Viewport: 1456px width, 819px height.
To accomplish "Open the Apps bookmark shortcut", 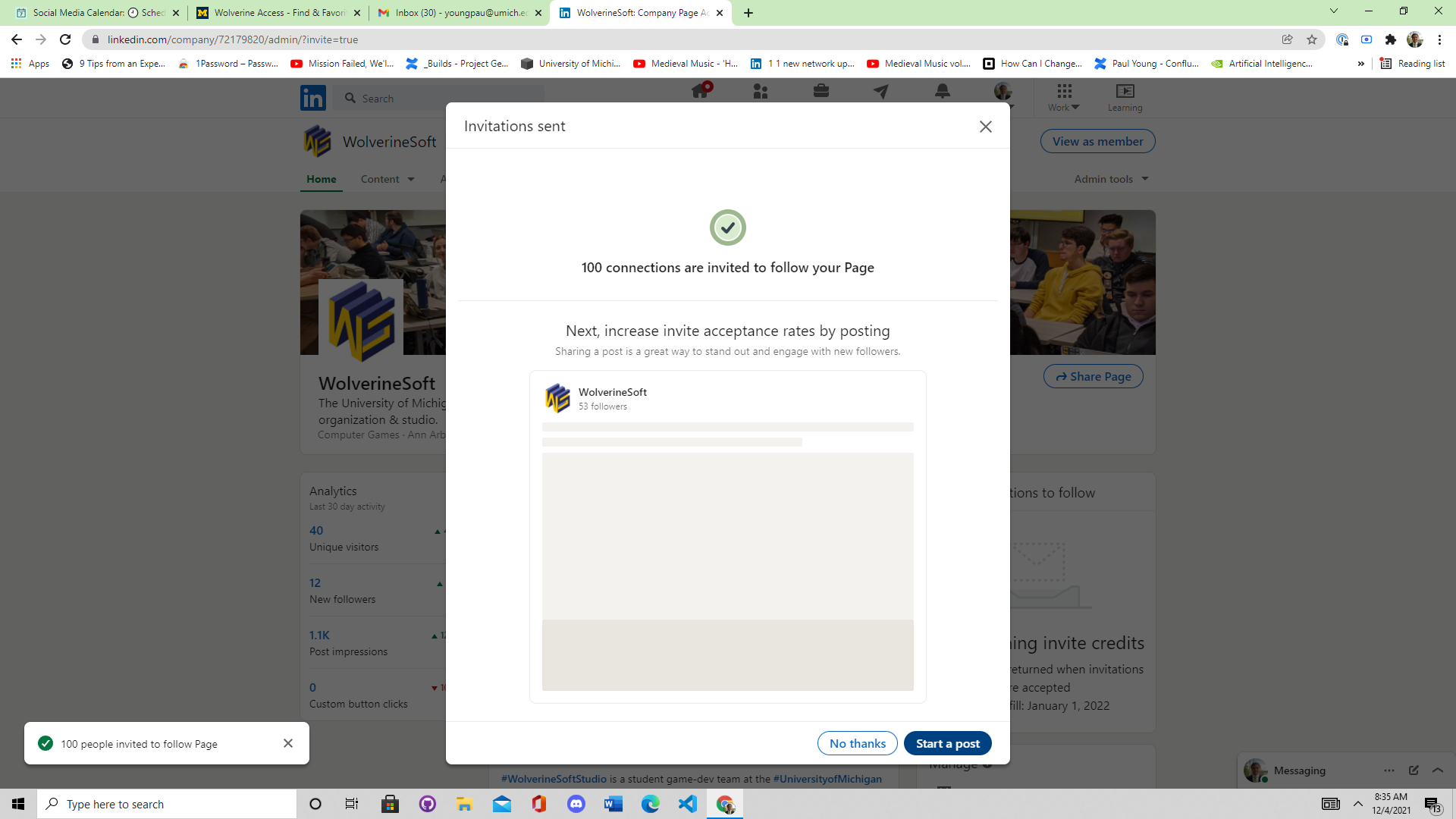I will [x=30, y=64].
